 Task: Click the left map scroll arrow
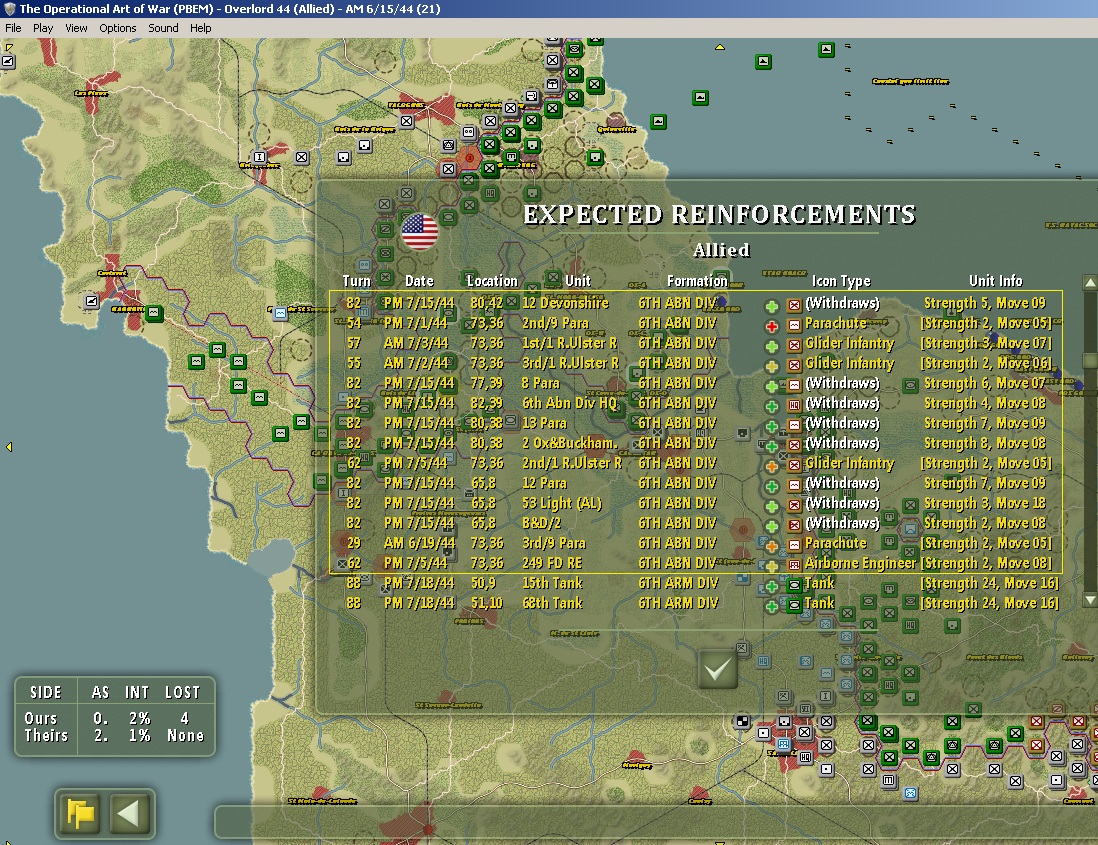pos(9,447)
